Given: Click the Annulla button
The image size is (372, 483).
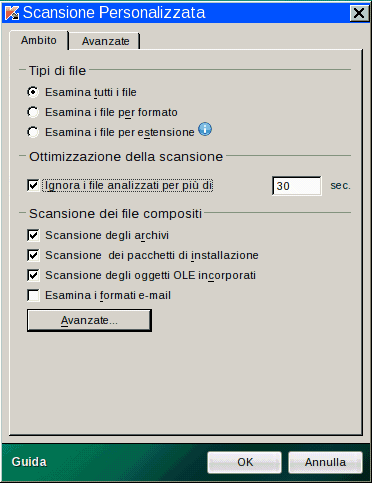Looking at the screenshot, I should click(325, 462).
